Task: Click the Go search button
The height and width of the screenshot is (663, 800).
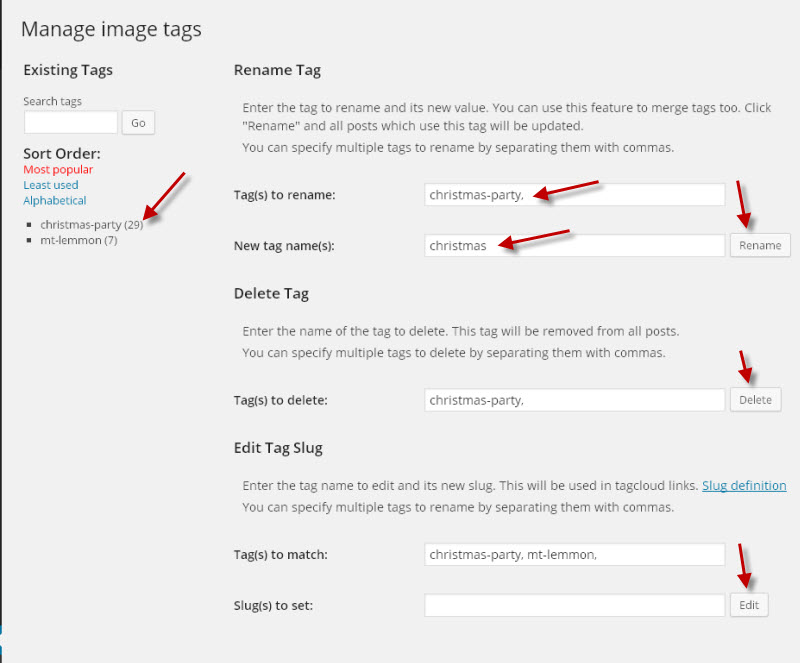Action: (138, 123)
